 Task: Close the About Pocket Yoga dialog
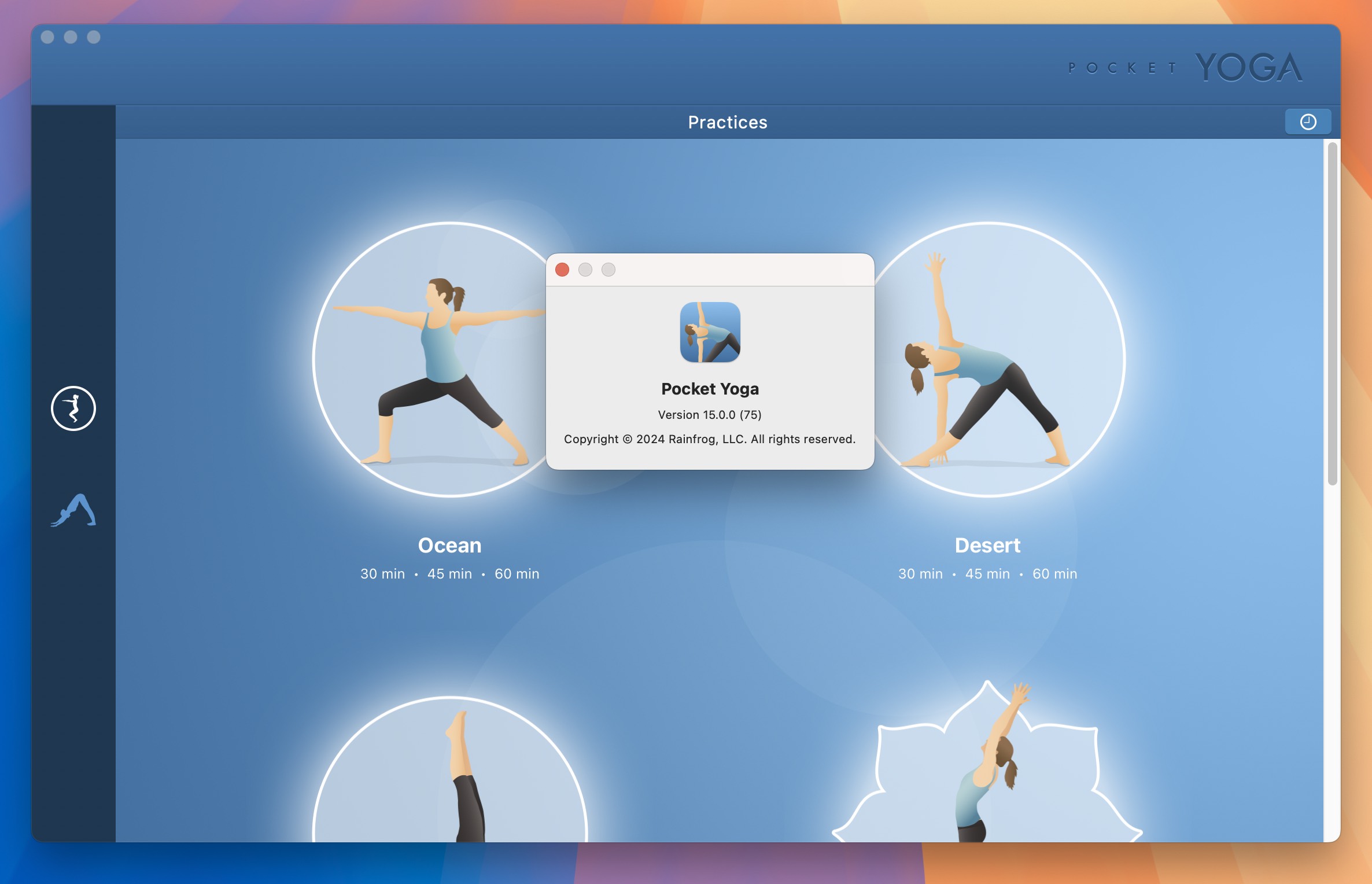[562, 270]
